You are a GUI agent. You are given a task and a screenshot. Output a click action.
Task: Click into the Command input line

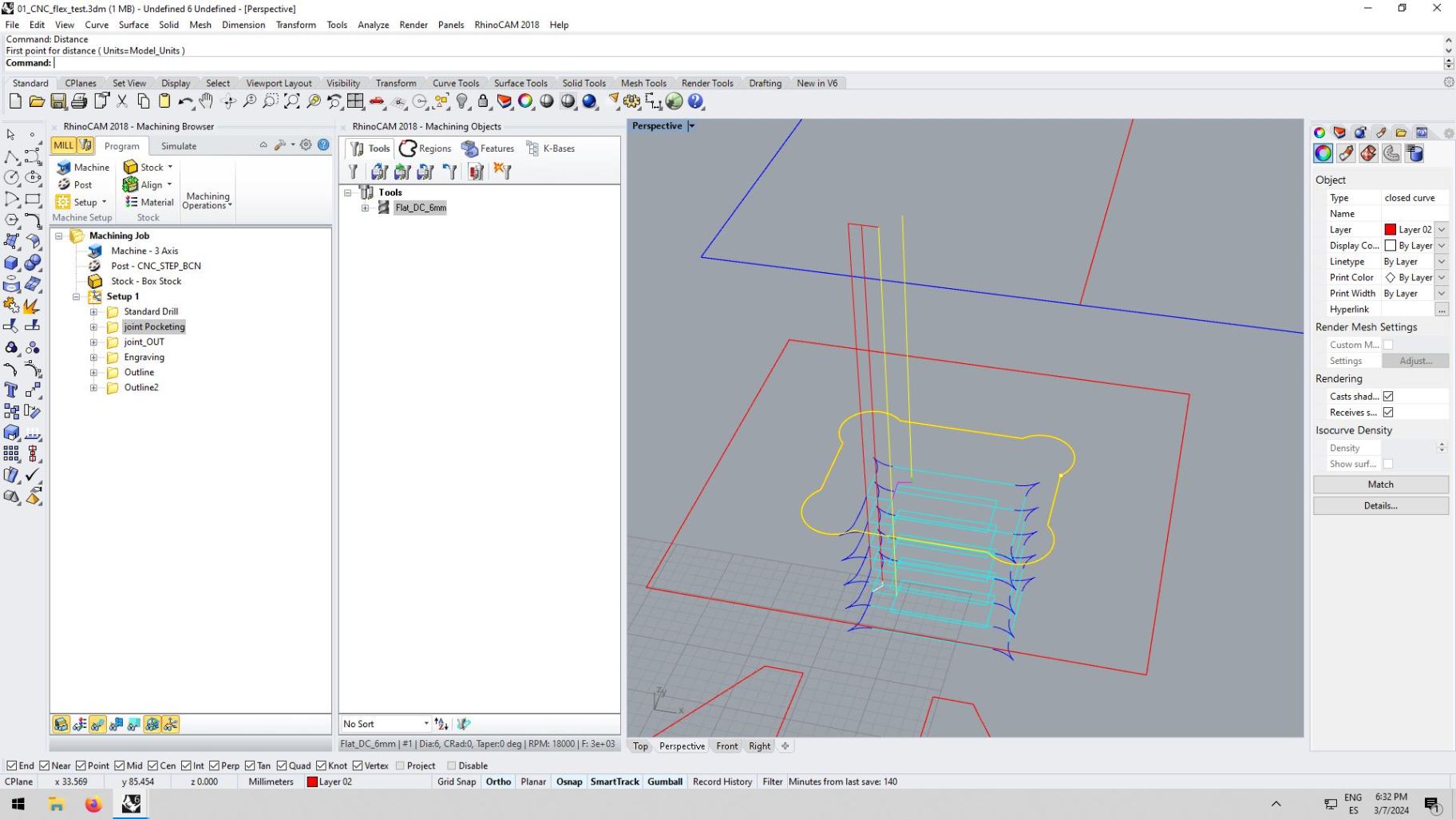coord(749,63)
